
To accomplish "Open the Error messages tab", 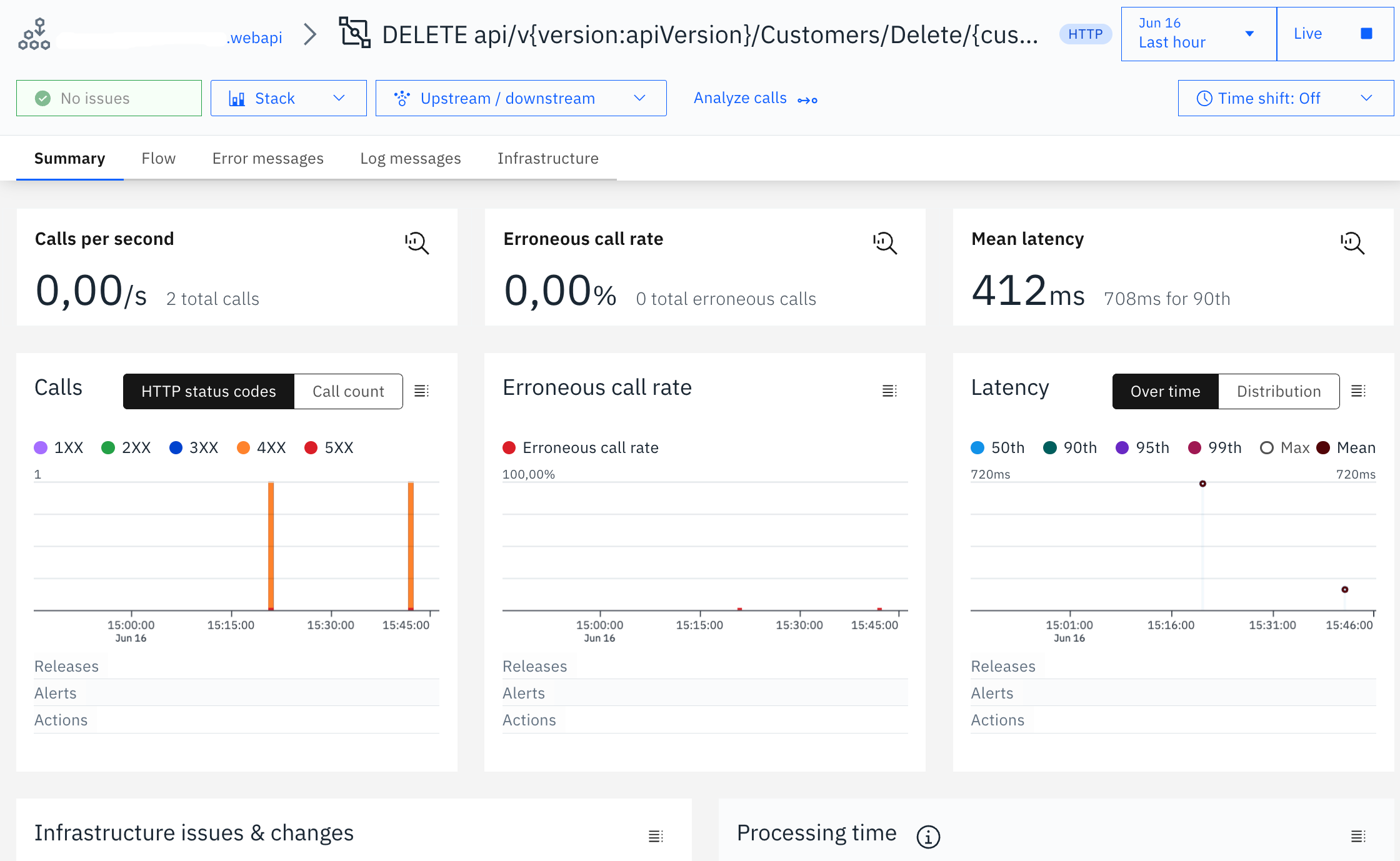I will tap(267, 158).
